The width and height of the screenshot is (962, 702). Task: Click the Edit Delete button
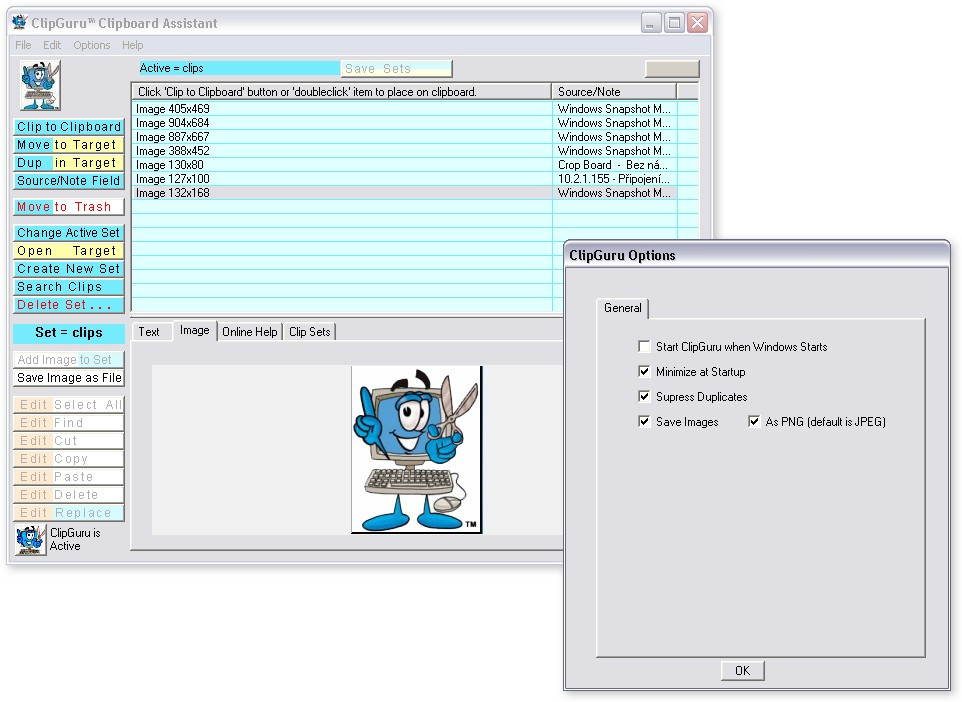pyautogui.click(x=69, y=495)
